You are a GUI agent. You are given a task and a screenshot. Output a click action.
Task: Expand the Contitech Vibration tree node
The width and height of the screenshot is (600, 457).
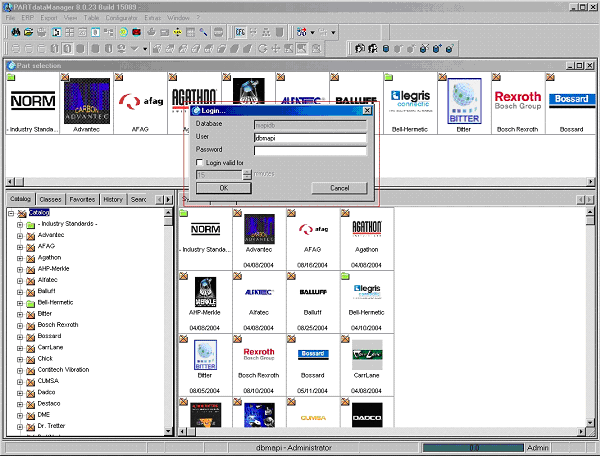point(20,371)
